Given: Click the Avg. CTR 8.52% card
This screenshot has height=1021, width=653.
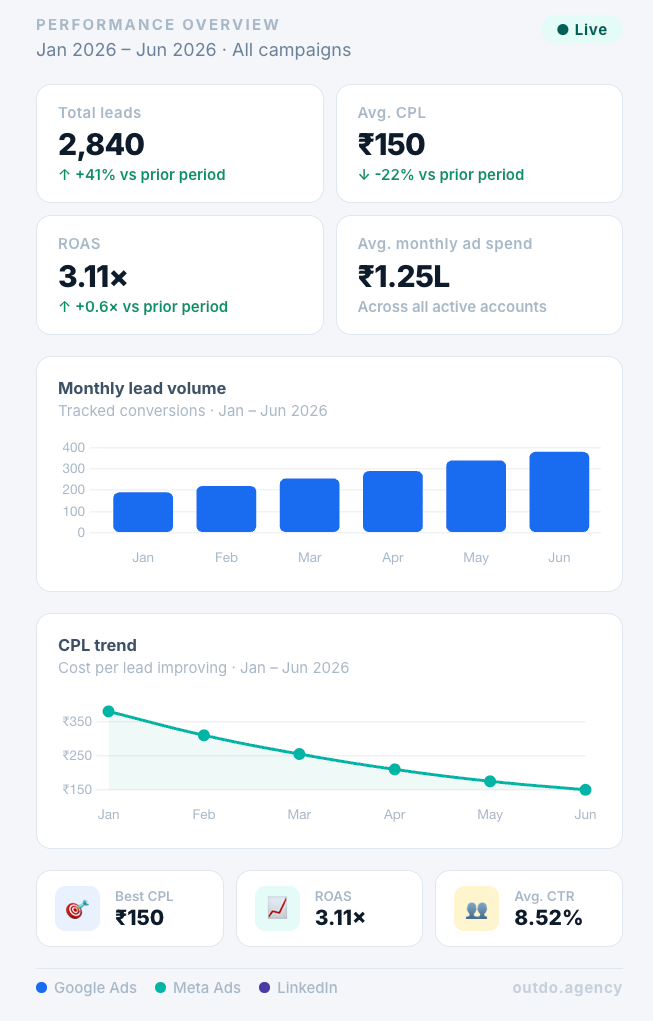Looking at the screenshot, I should pos(529,908).
